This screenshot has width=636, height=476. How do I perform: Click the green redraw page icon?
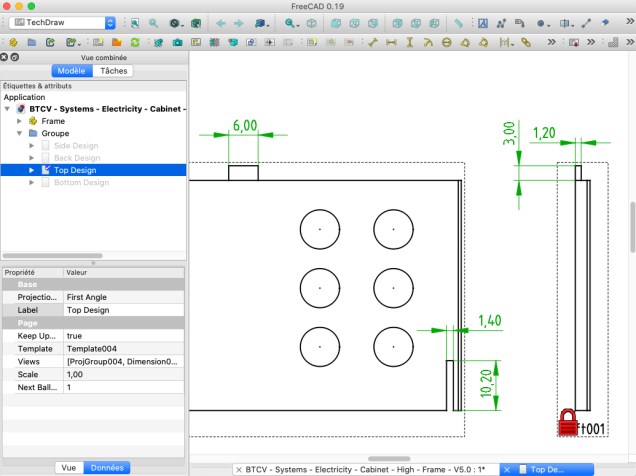(133, 42)
